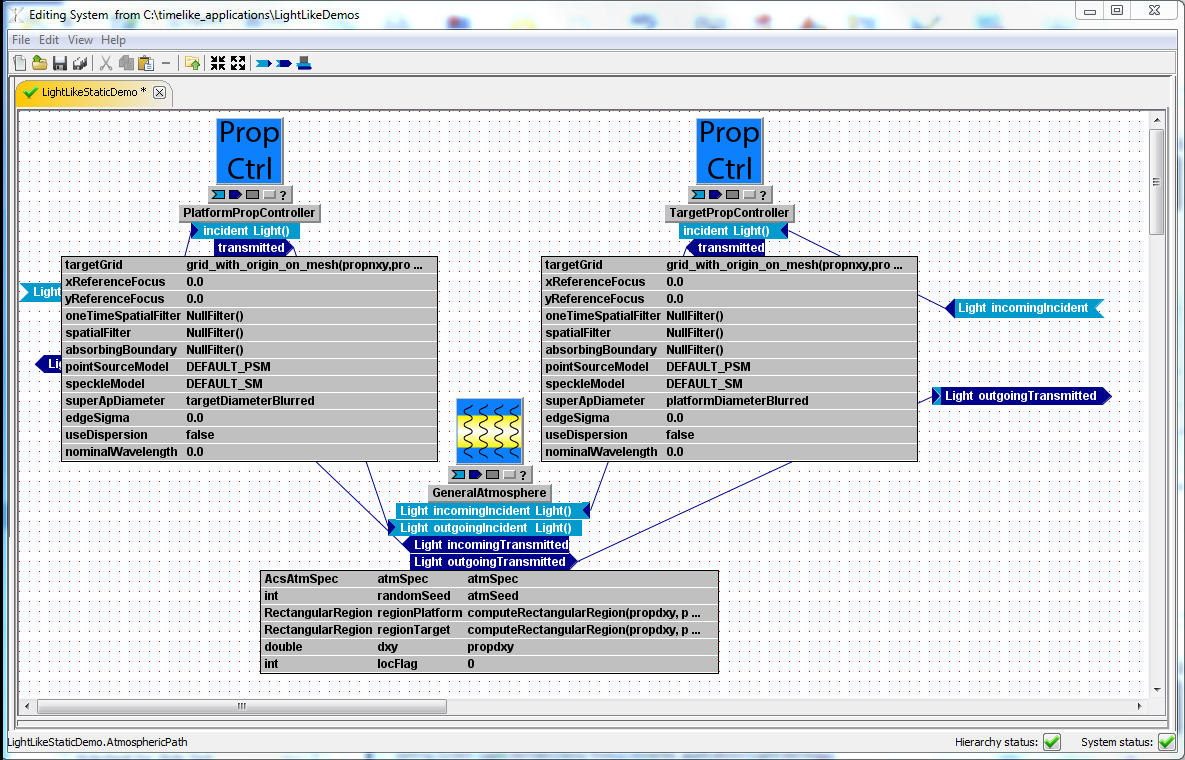The width and height of the screenshot is (1185, 760).
Task: Click the stamp-shaped toolbar icon
Action: [x=305, y=63]
